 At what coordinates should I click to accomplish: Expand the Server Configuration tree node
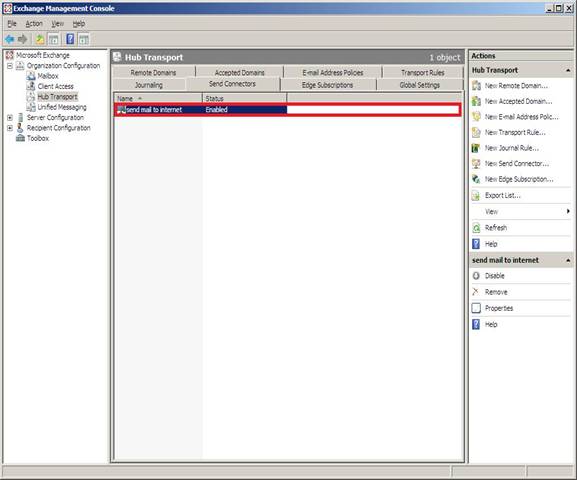click(10, 118)
